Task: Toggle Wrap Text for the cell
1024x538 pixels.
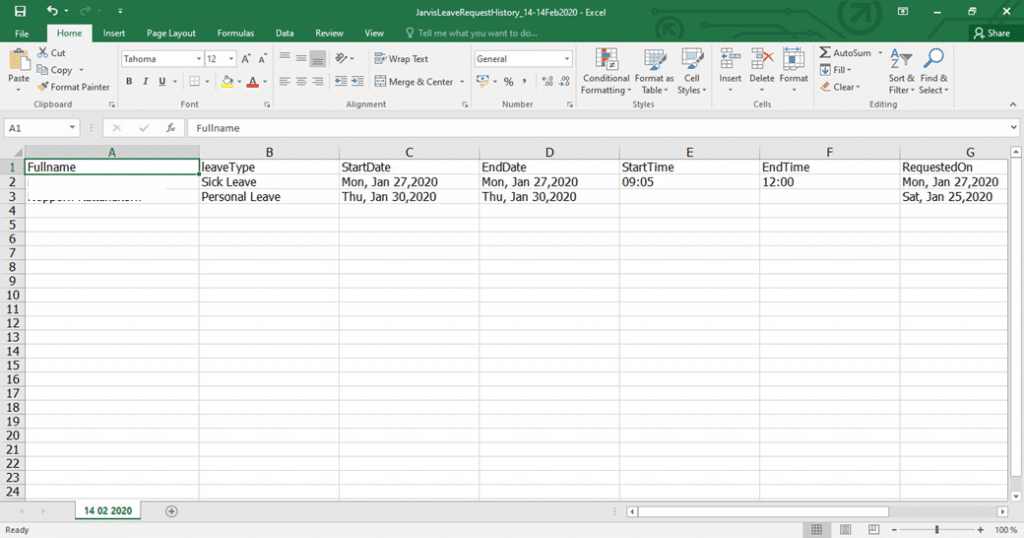Action: 401,59
